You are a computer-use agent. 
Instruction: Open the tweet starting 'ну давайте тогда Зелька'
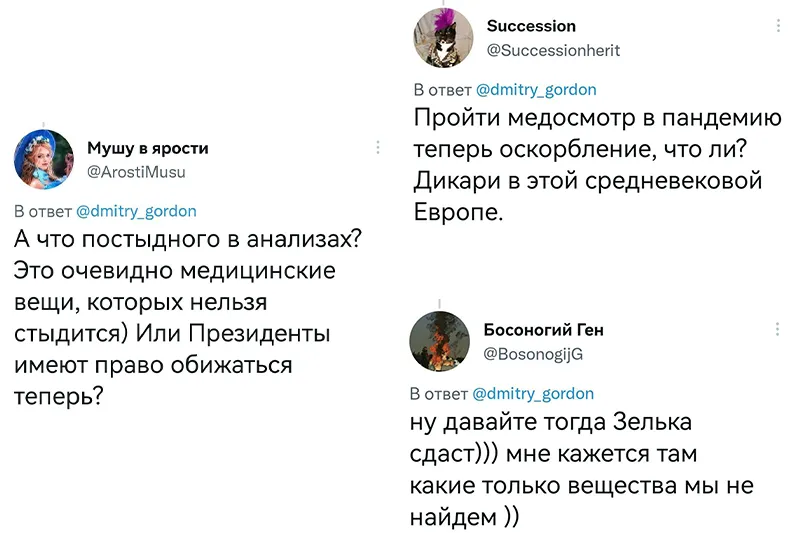[582, 469]
